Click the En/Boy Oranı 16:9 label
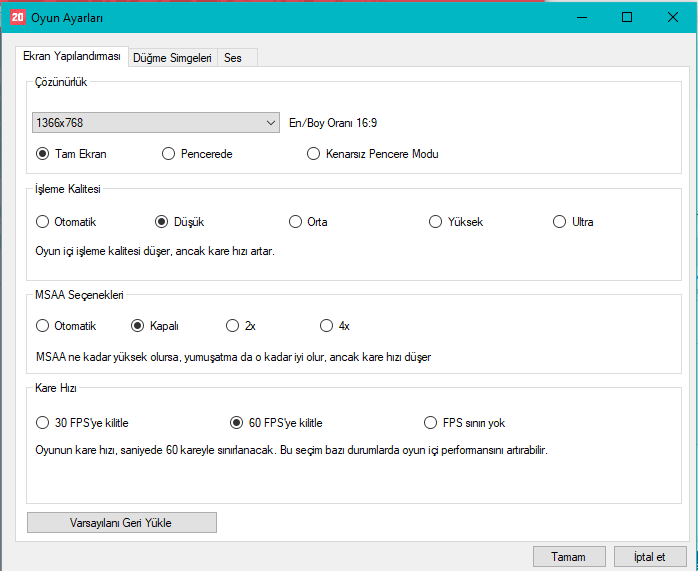Image resolution: width=698 pixels, height=571 pixels. (333, 123)
